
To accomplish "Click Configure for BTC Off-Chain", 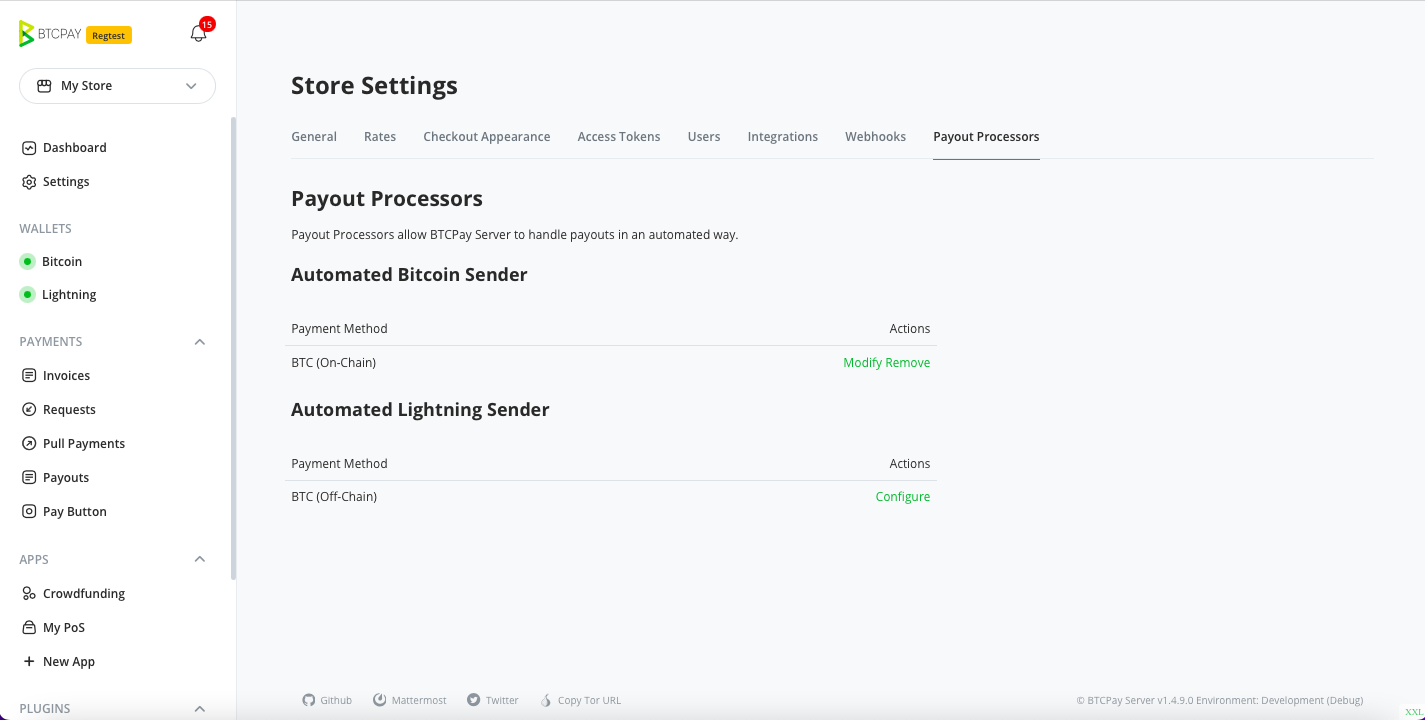I will [x=903, y=497].
